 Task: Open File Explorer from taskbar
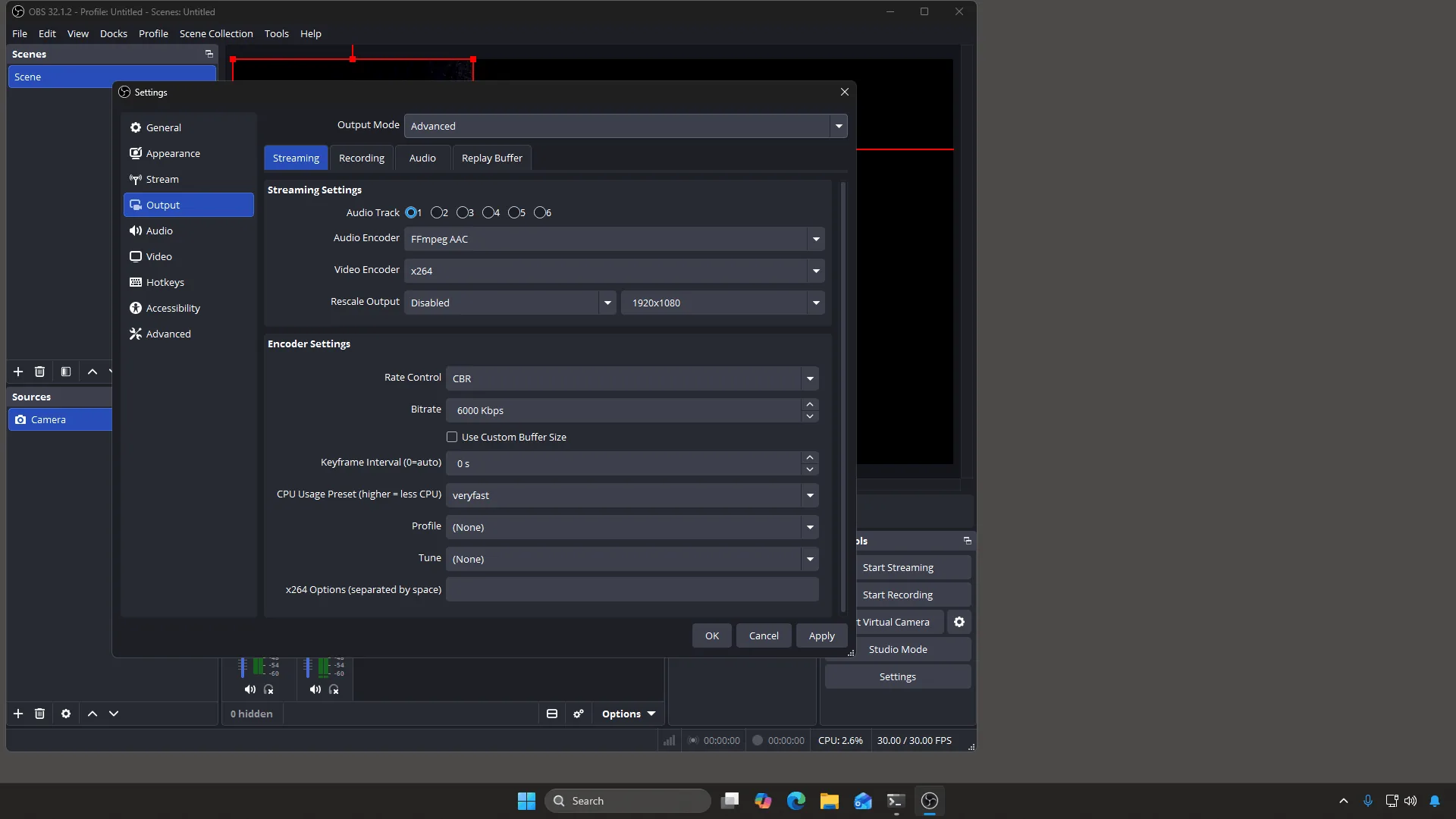coord(830,801)
